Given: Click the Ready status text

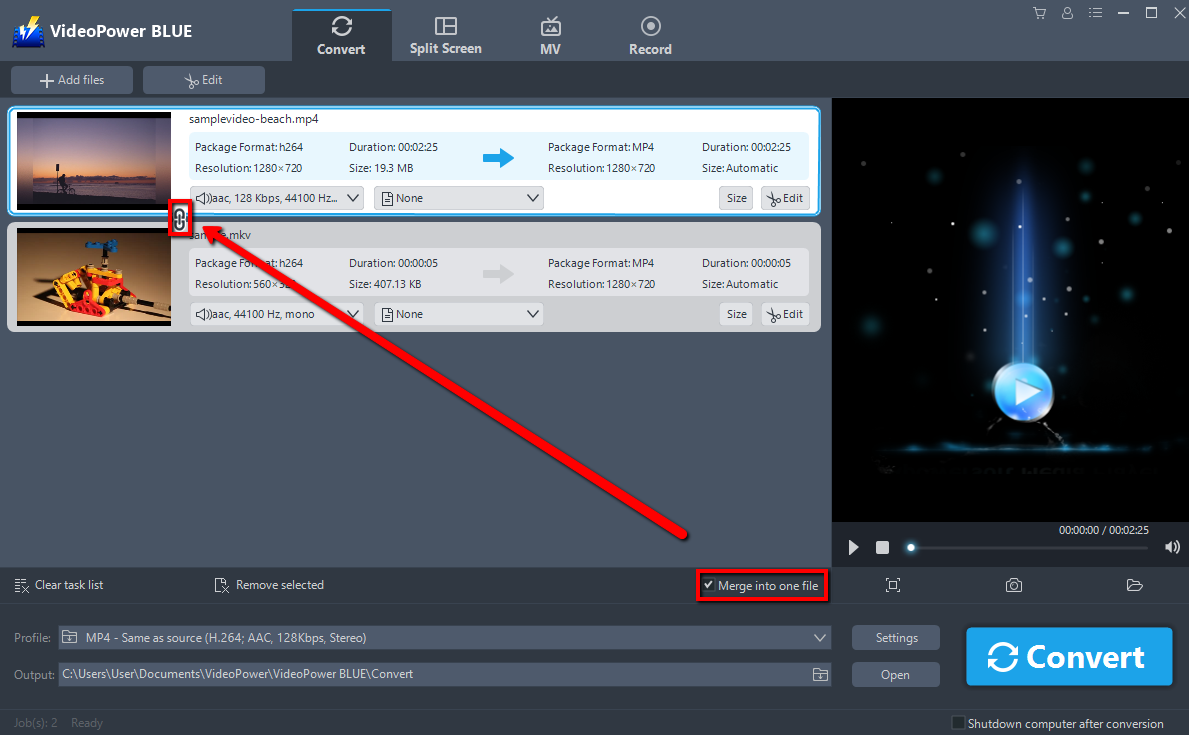Looking at the screenshot, I should point(86,723).
